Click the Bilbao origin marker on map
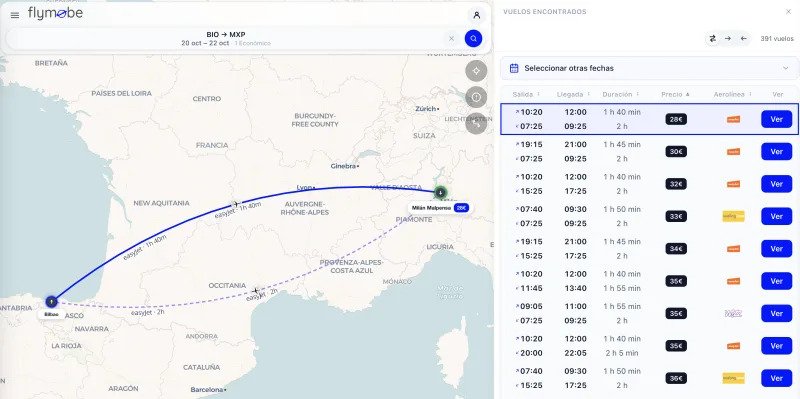 51,302
